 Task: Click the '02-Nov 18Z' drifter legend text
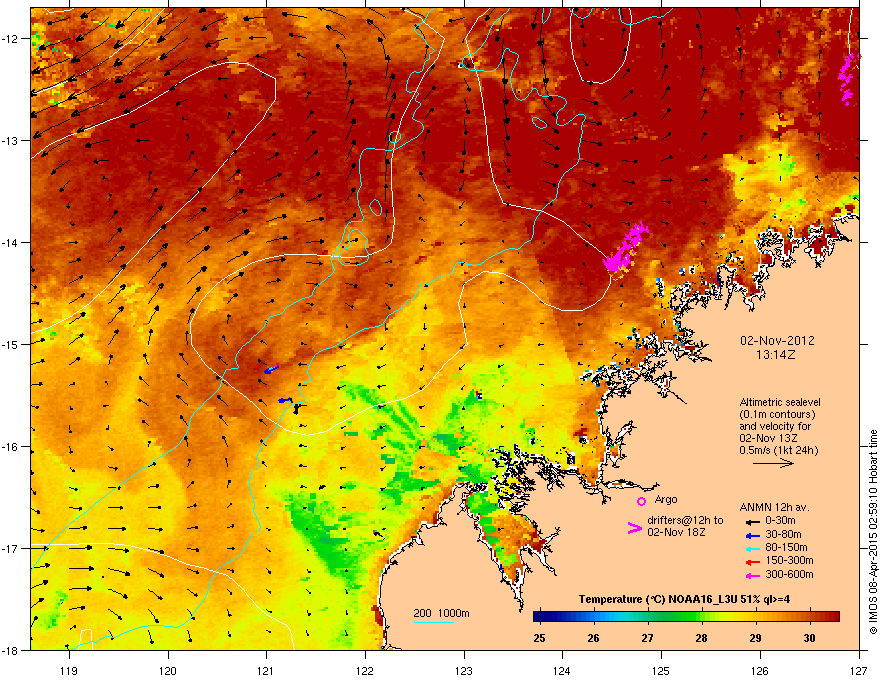coord(676,532)
